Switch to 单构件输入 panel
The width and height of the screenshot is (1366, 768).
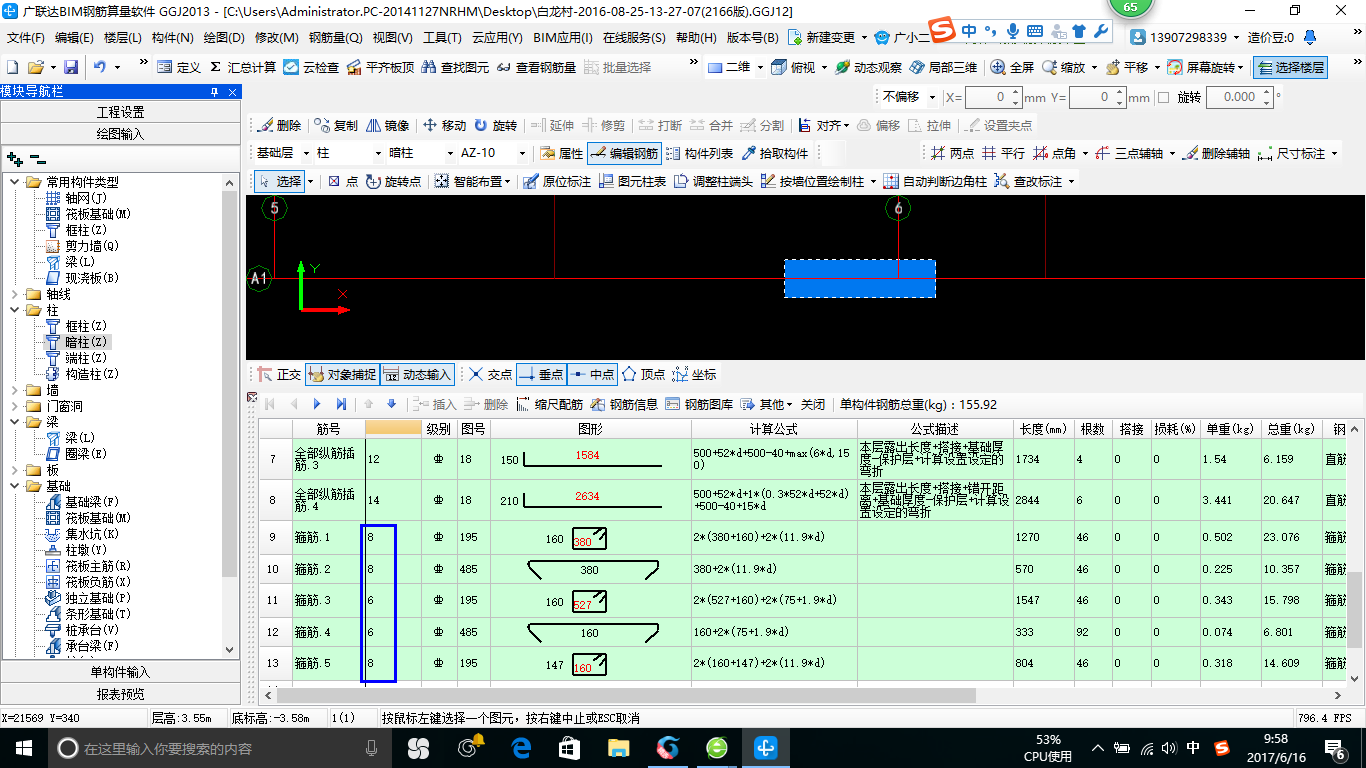120,672
